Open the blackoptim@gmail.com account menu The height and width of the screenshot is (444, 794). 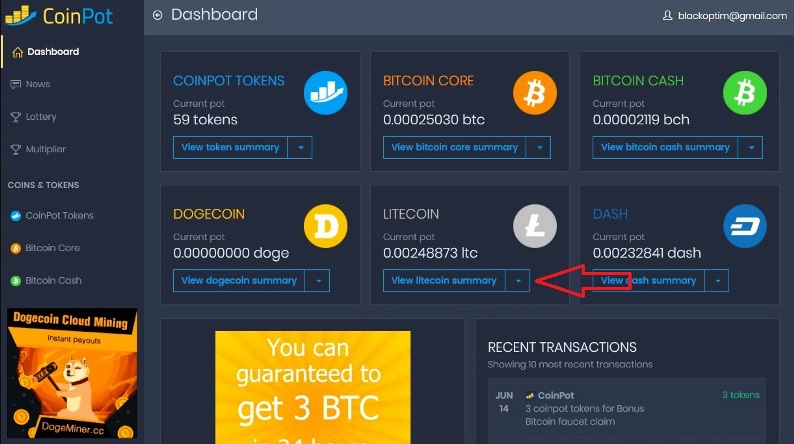coord(725,16)
